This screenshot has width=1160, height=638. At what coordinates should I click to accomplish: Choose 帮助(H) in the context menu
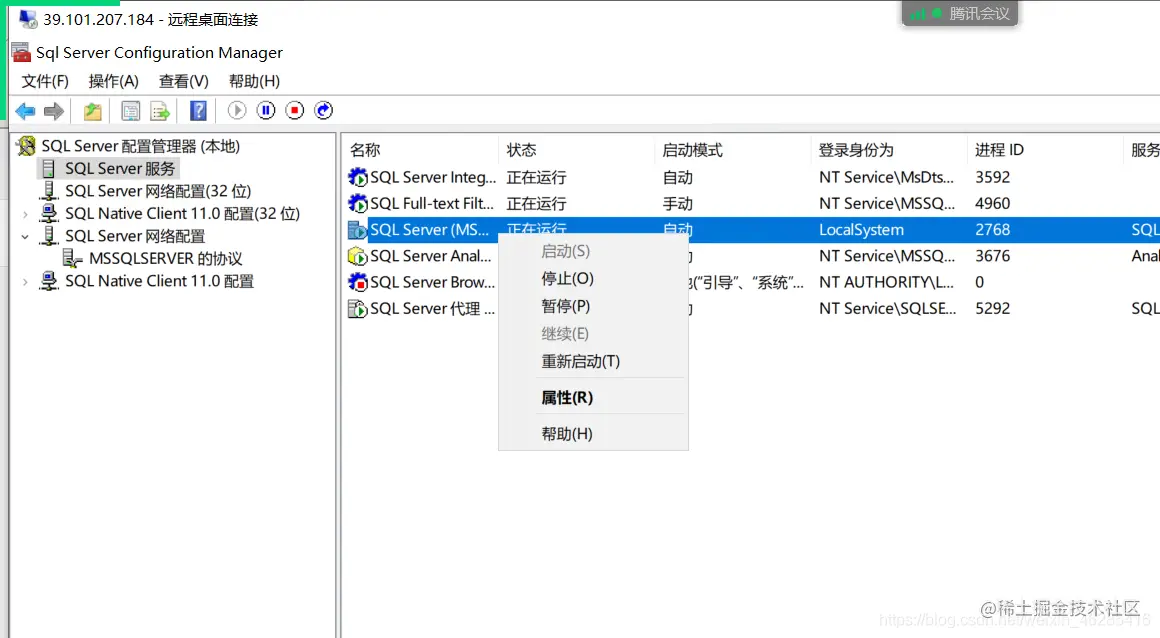593,434
